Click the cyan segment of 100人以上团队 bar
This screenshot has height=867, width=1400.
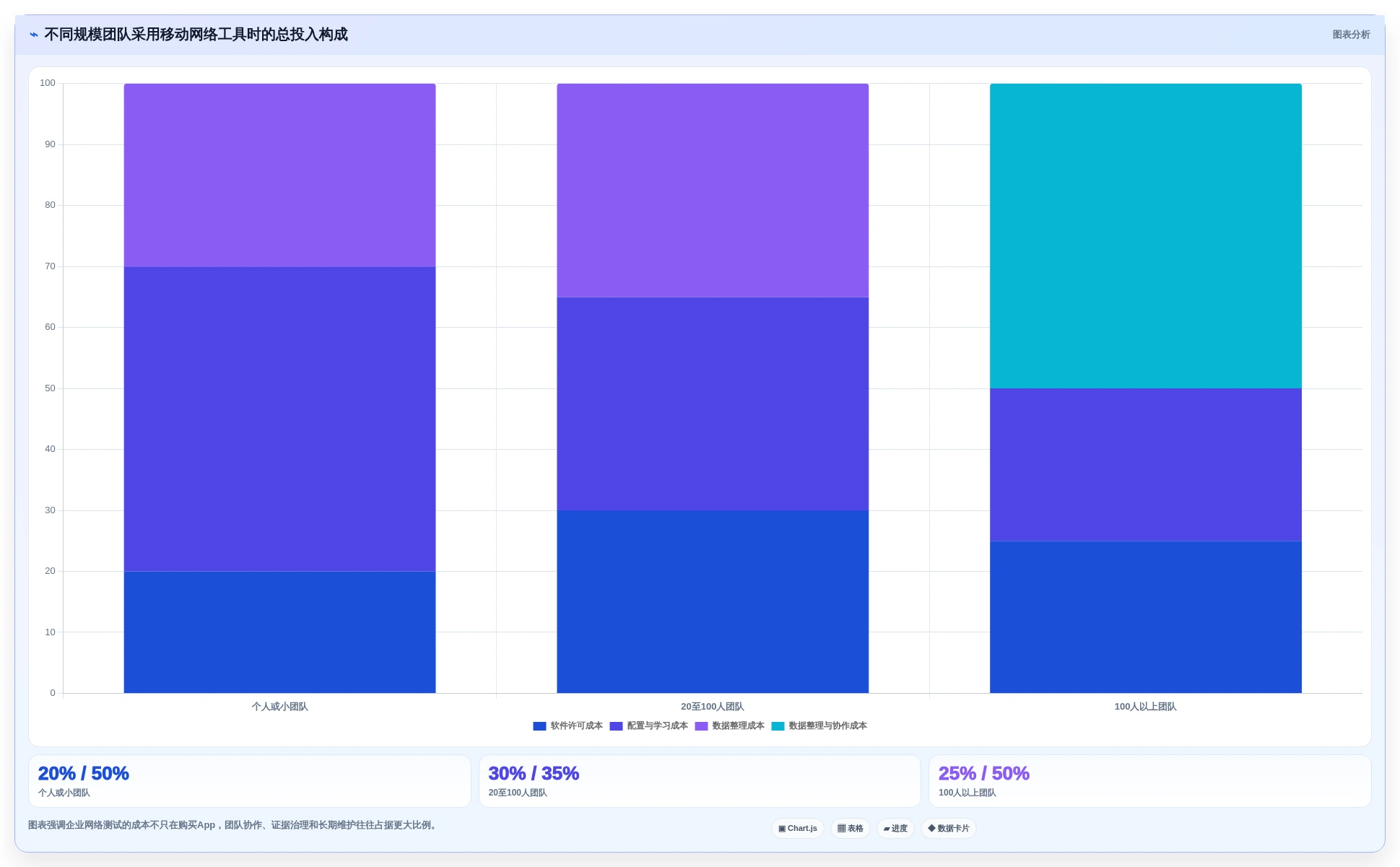click(1146, 236)
